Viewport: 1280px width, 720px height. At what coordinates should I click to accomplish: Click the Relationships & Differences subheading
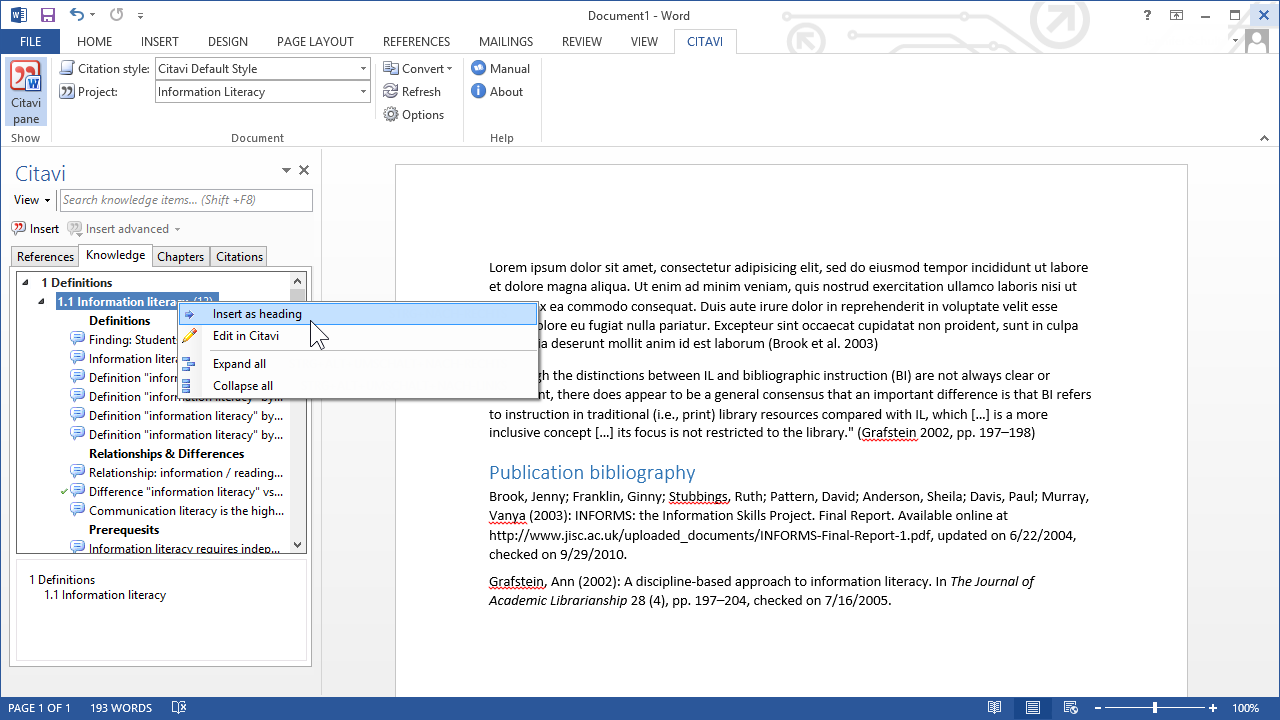coord(166,454)
